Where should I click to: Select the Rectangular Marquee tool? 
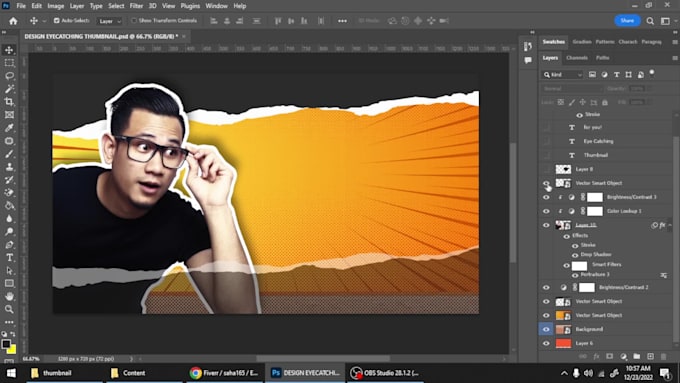pyautogui.click(x=9, y=63)
